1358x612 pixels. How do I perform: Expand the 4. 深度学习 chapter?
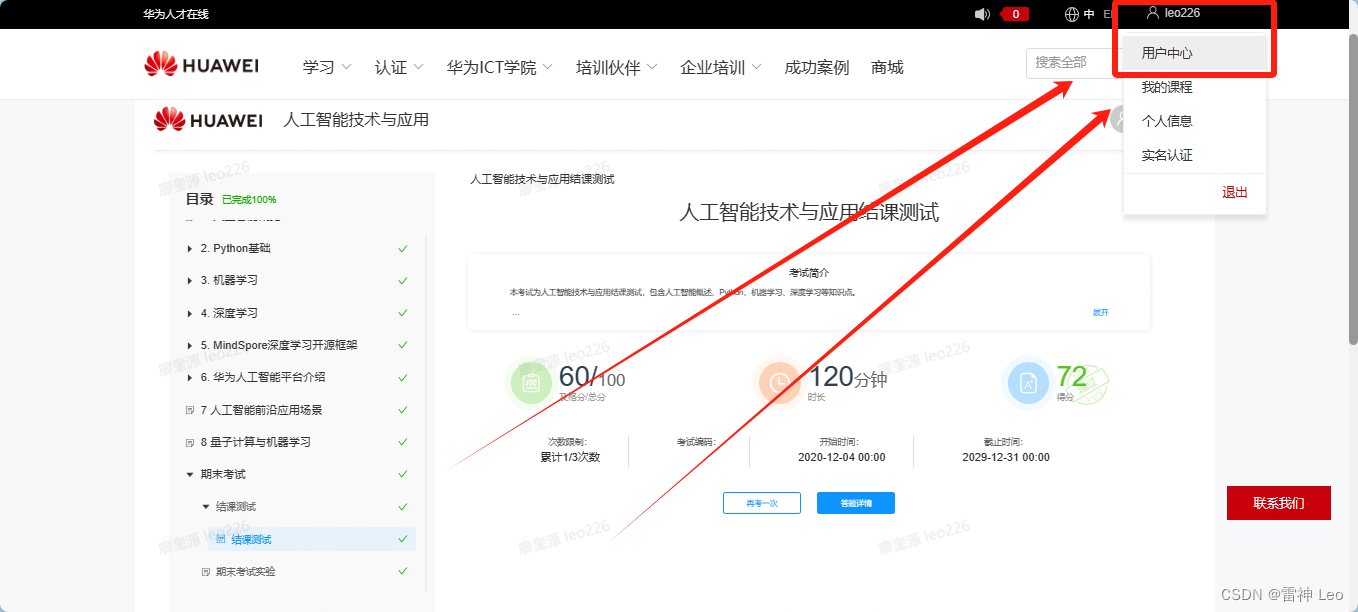(190, 313)
